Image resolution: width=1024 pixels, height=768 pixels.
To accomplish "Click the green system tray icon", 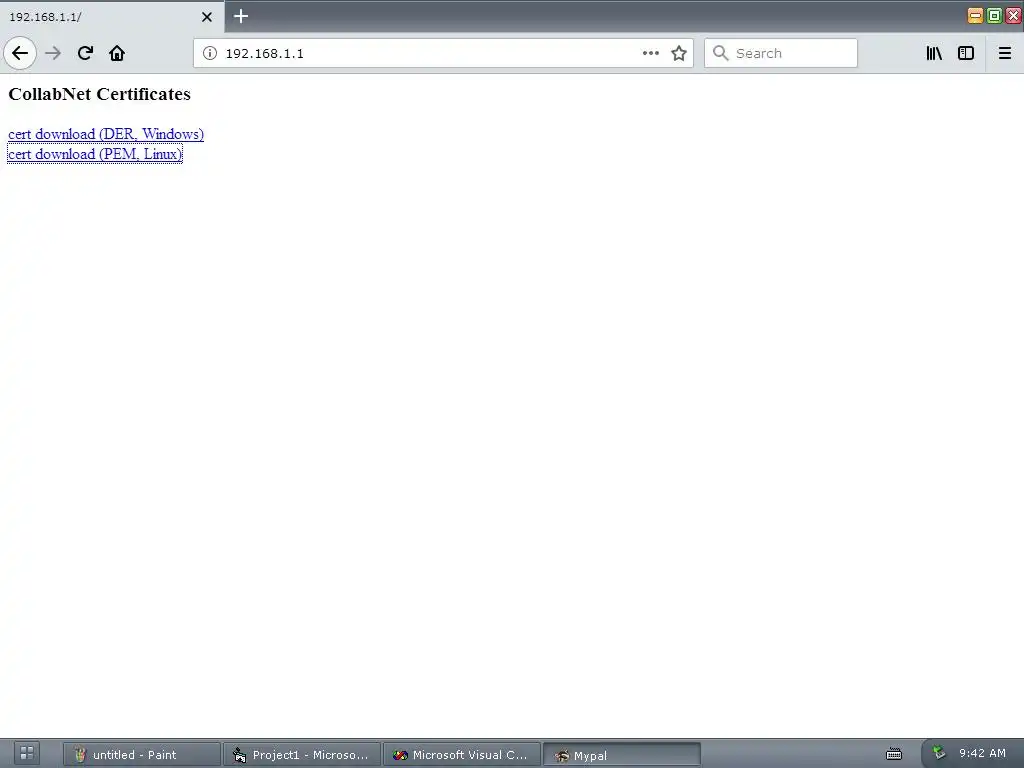I will point(938,752).
